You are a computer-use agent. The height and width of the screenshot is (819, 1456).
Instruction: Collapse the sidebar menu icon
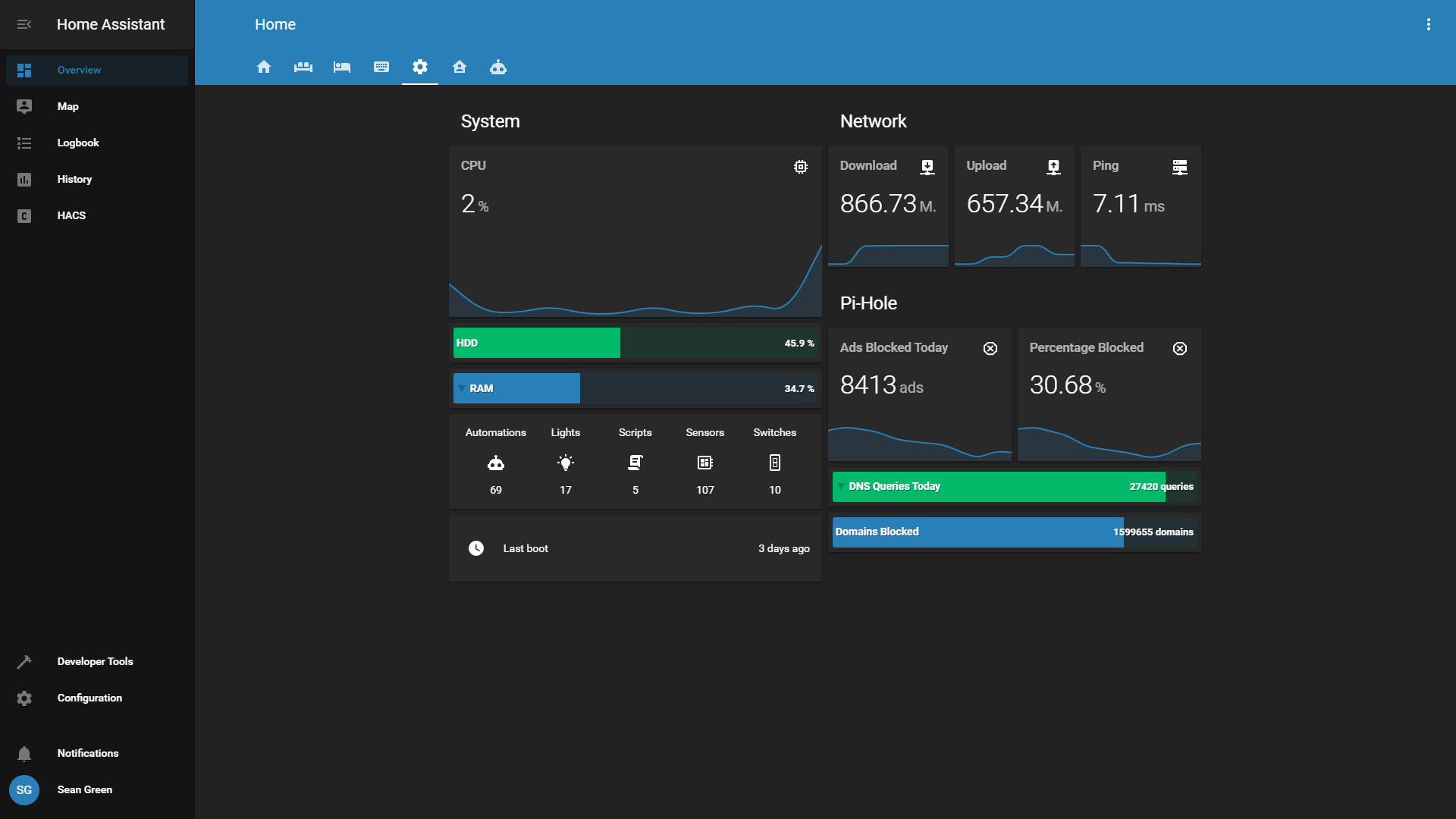(x=24, y=24)
